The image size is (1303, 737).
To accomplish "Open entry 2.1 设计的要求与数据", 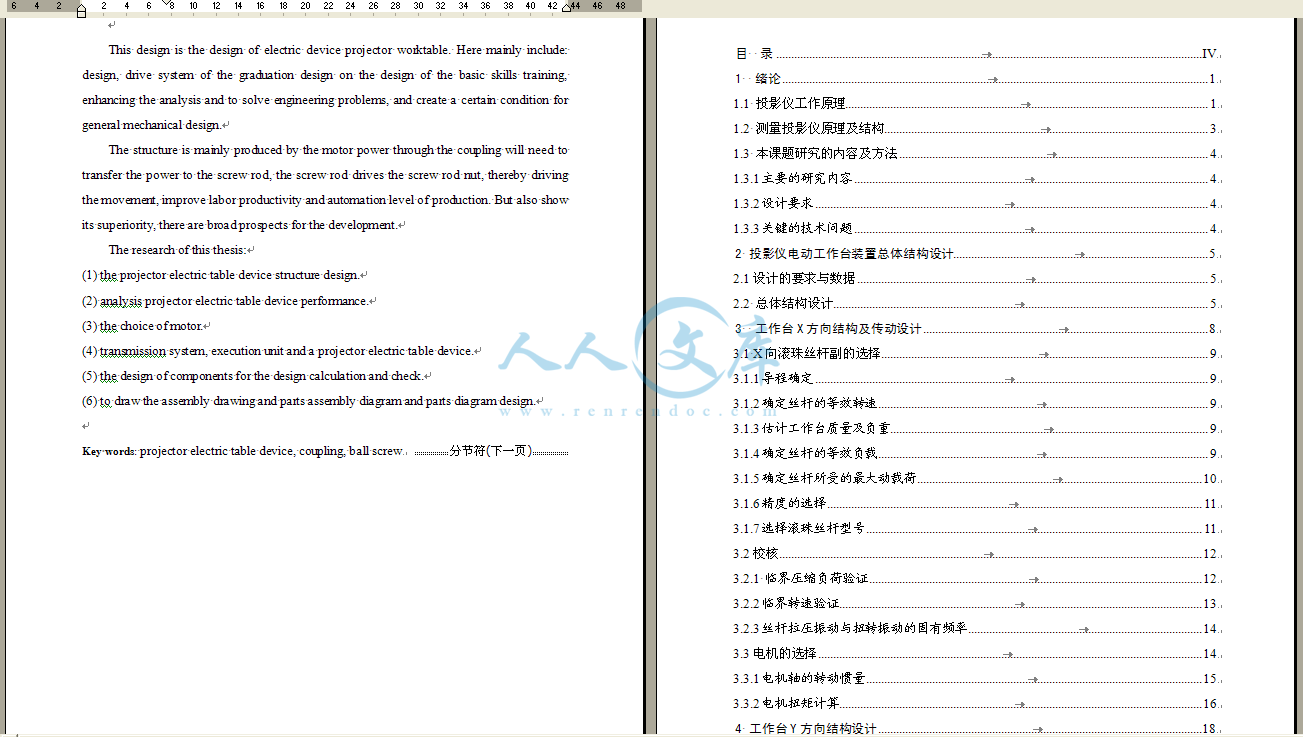I will (977, 279).
